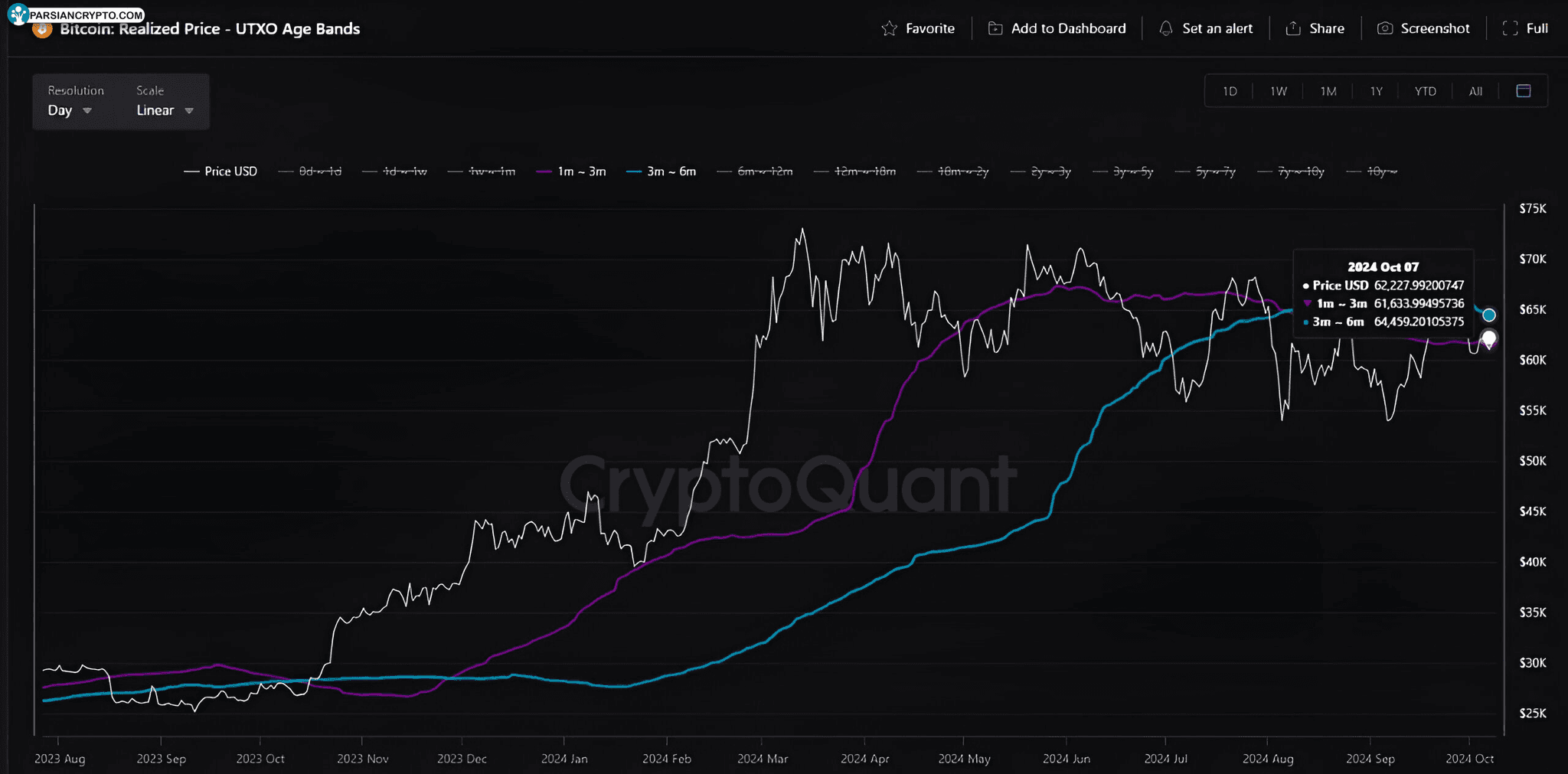1568x774 pixels.
Task: Select the 1M time range tab
Action: tap(1328, 91)
